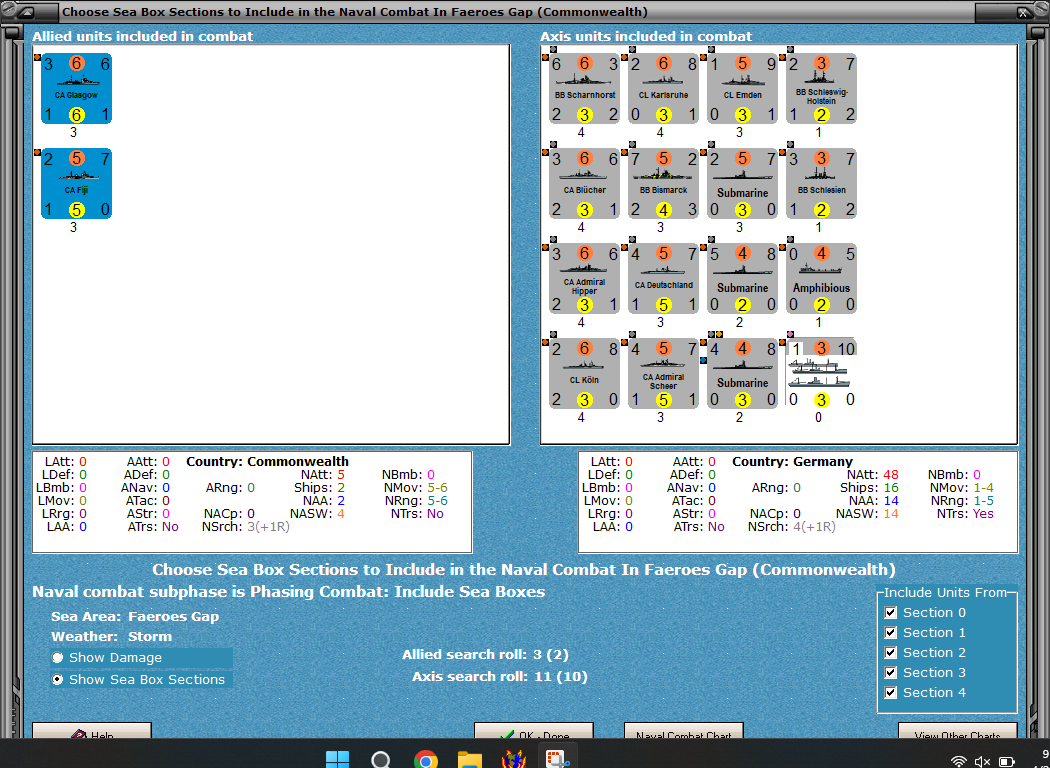Viewport: 1050px width, 768px height.
Task: Open the Naval Combat Chart
Action: [x=684, y=731]
